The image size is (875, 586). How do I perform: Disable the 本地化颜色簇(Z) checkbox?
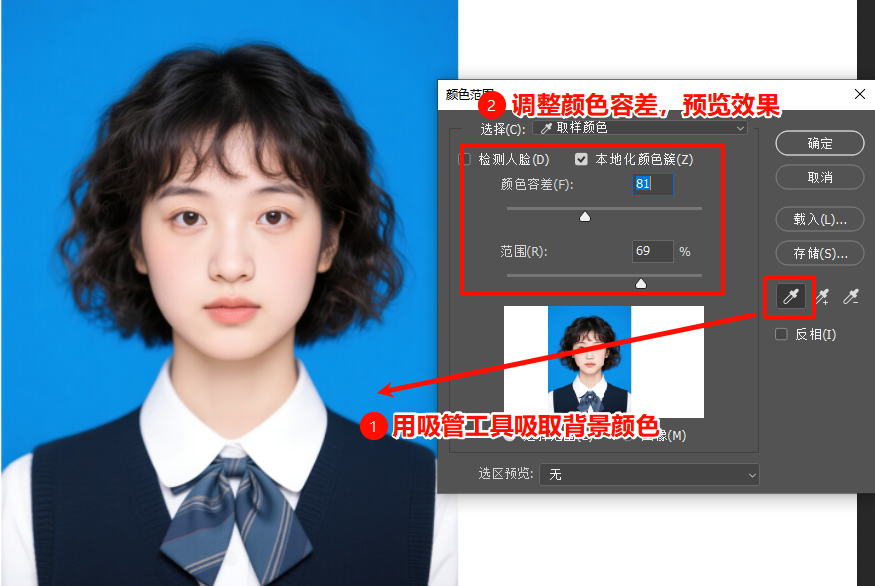(x=582, y=159)
